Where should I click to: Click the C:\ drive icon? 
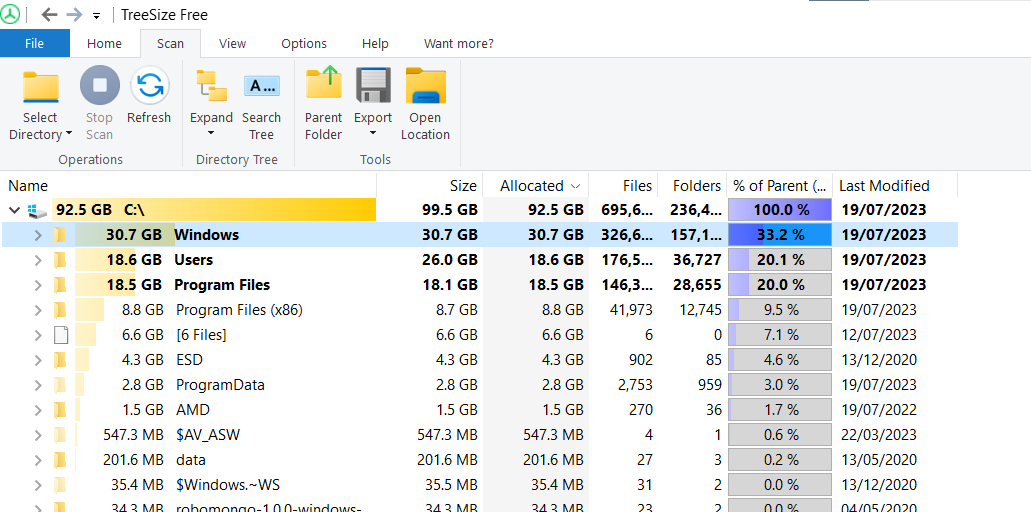(x=37, y=211)
